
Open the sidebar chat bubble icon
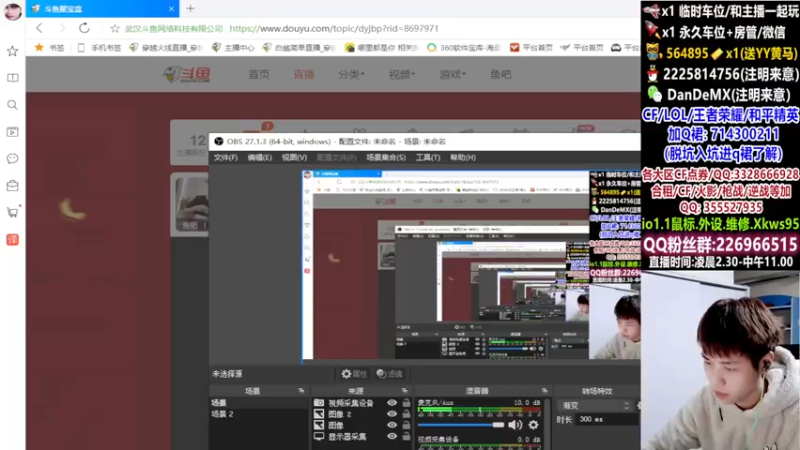click(12, 159)
